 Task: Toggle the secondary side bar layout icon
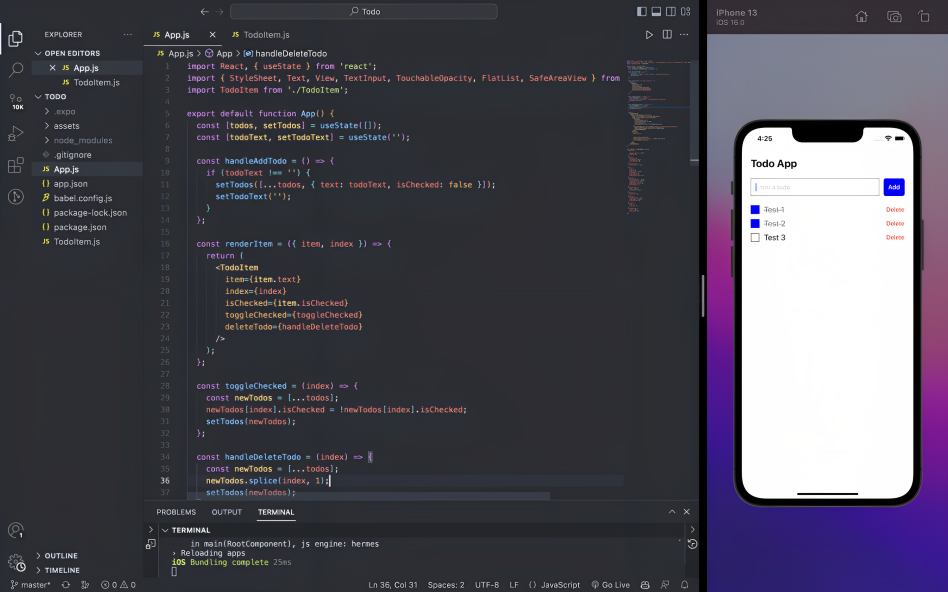click(671, 11)
